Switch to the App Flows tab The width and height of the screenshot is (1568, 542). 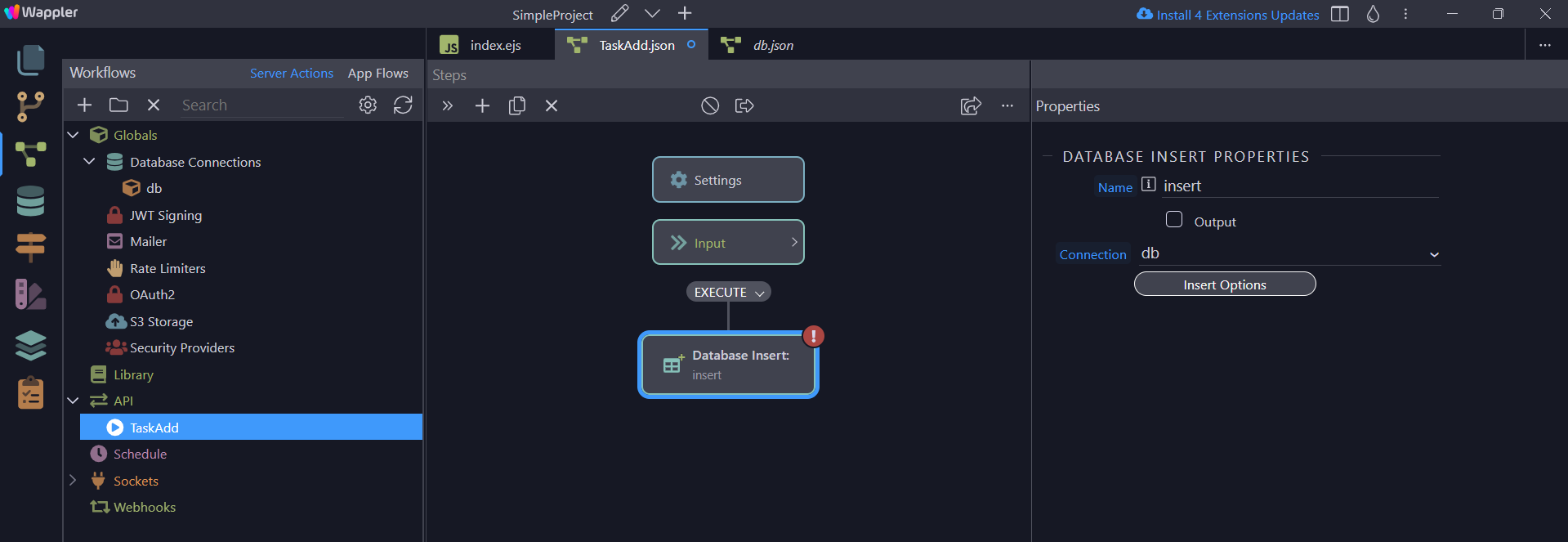tap(377, 74)
